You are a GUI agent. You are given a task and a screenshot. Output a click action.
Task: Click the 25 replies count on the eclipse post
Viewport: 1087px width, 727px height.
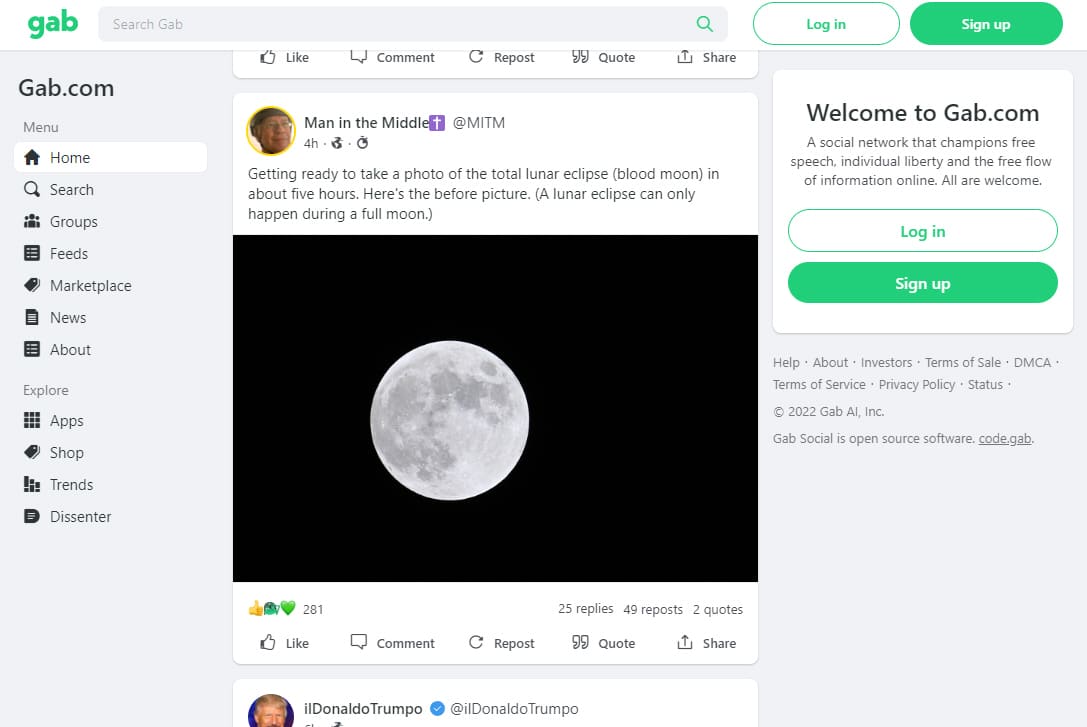pyautogui.click(x=585, y=608)
